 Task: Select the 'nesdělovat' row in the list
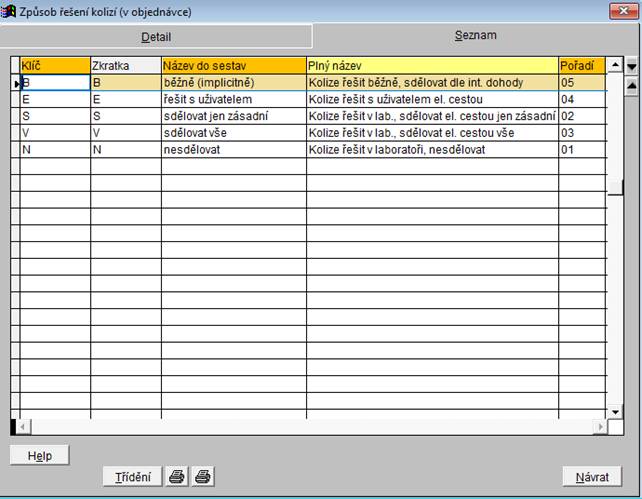(x=233, y=149)
